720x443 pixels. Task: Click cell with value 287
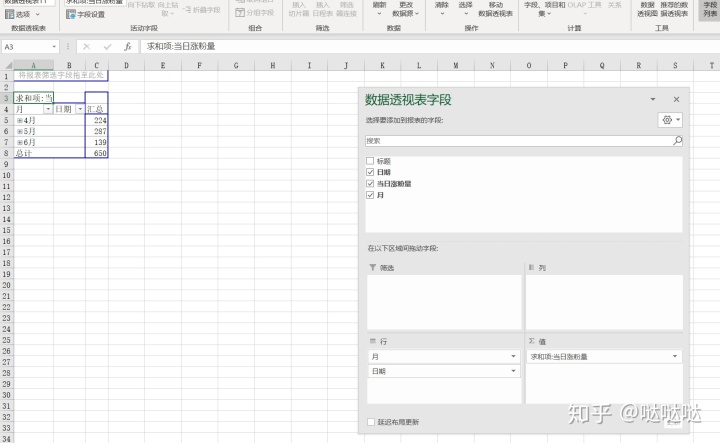coord(96,131)
